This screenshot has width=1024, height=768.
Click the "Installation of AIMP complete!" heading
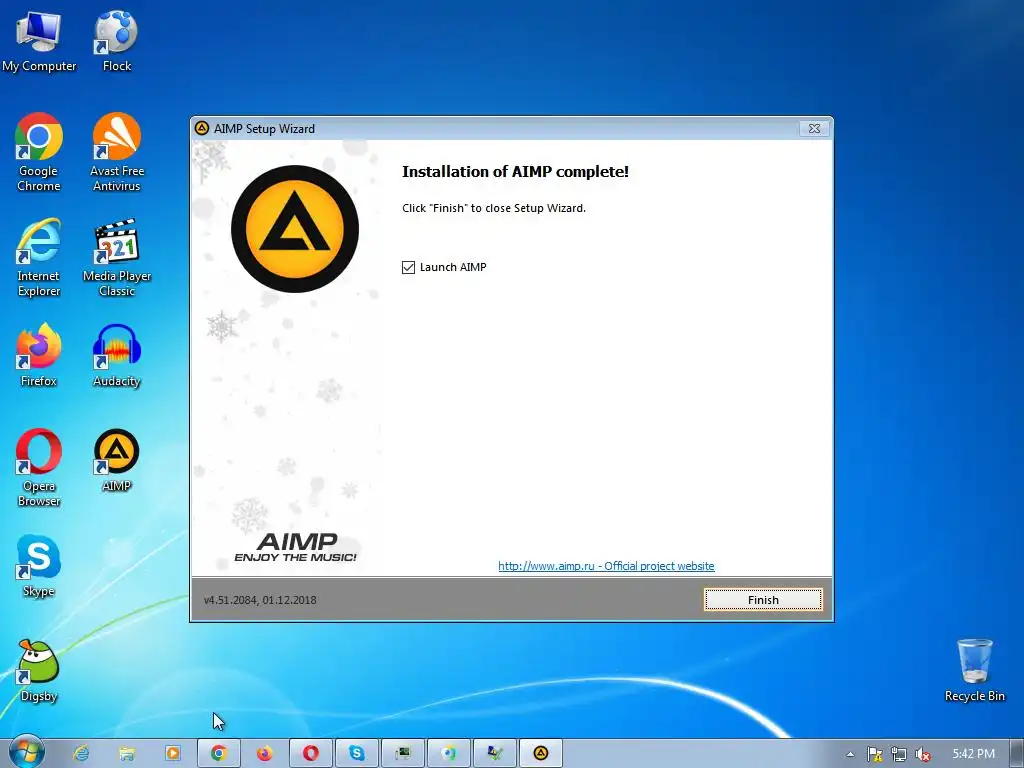coord(515,172)
